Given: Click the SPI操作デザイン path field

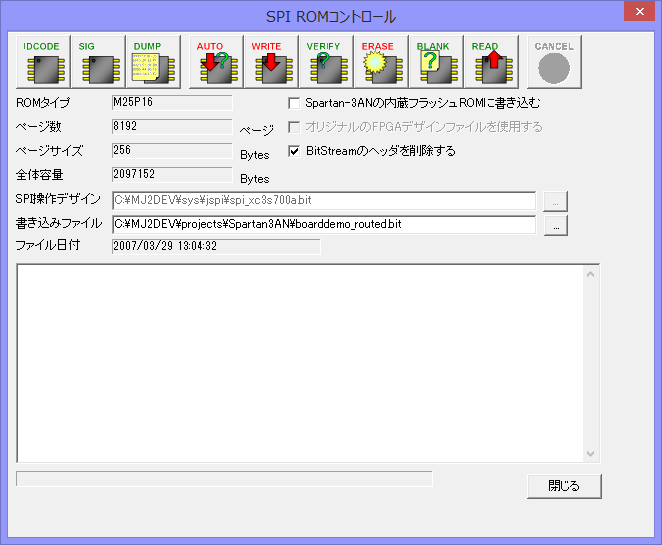Looking at the screenshot, I should [x=323, y=201].
